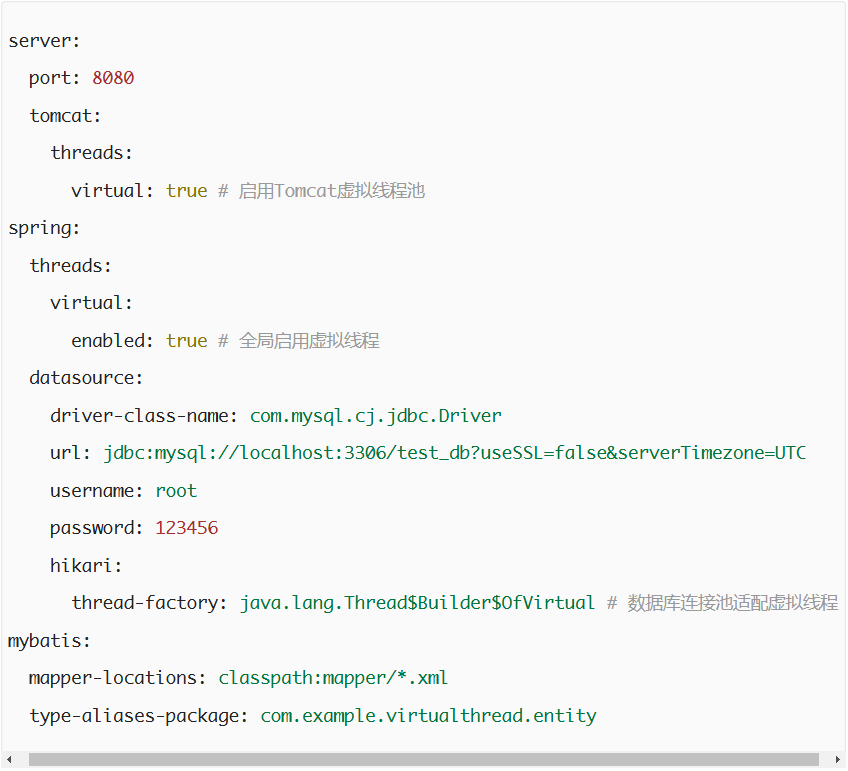Click the username value root
The width and height of the screenshot is (848, 771).
pyautogui.click(x=176, y=491)
